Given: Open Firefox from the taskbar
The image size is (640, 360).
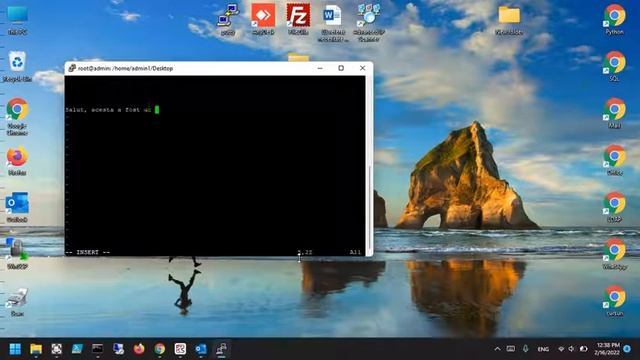Looking at the screenshot, I should click(x=139, y=349).
